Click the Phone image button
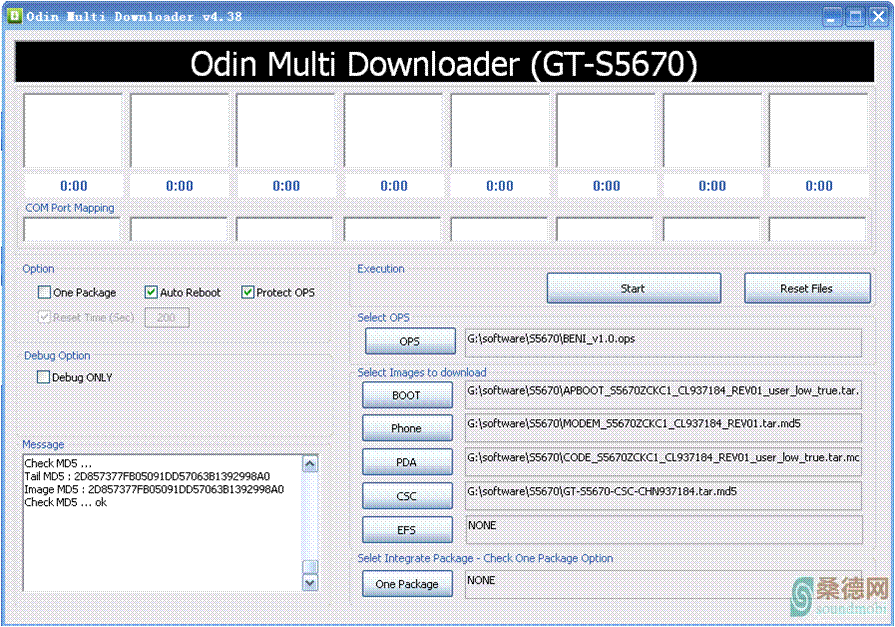Image resolution: width=895 pixels, height=627 pixels. coord(407,428)
